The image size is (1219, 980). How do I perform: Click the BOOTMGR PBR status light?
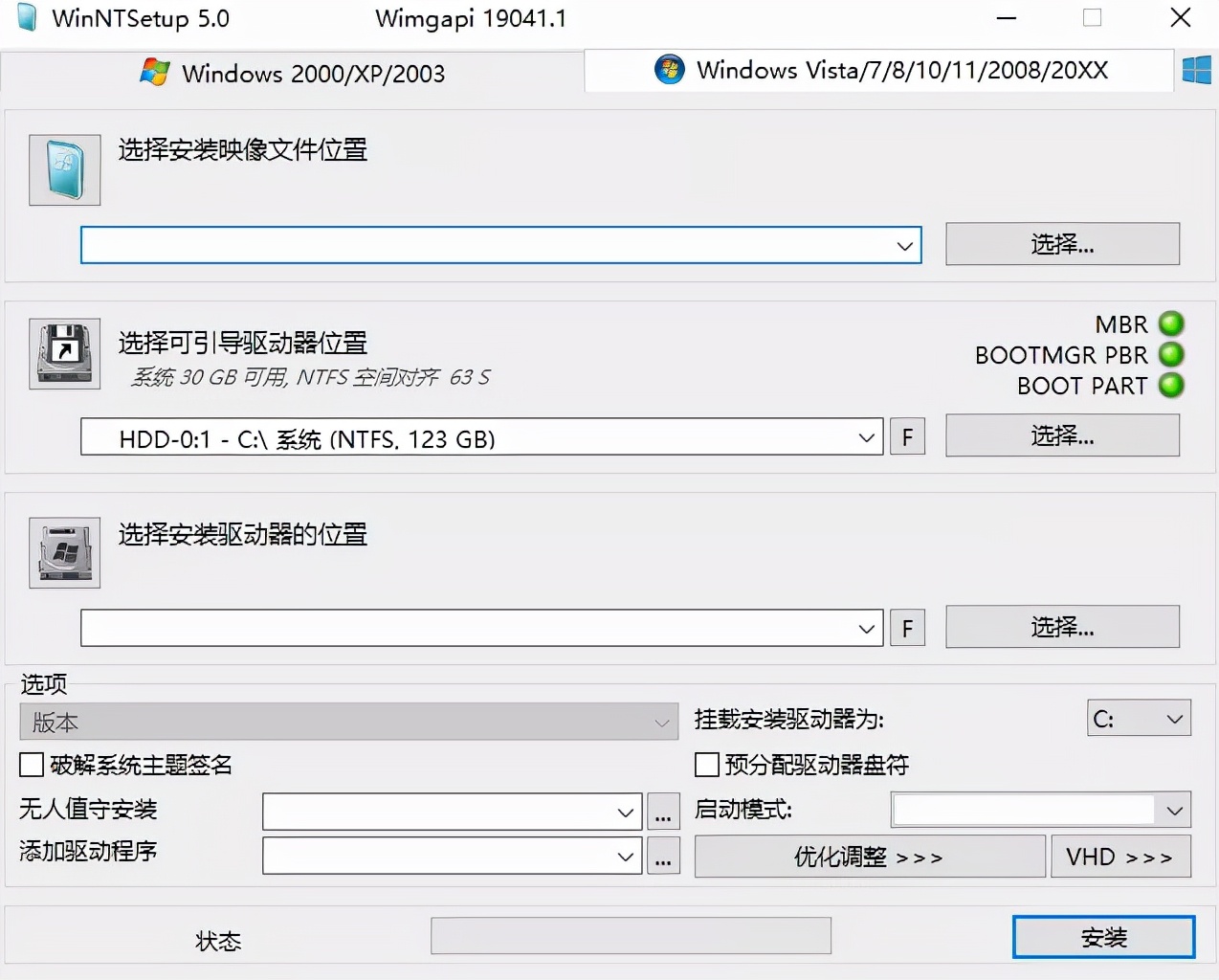(x=1171, y=355)
